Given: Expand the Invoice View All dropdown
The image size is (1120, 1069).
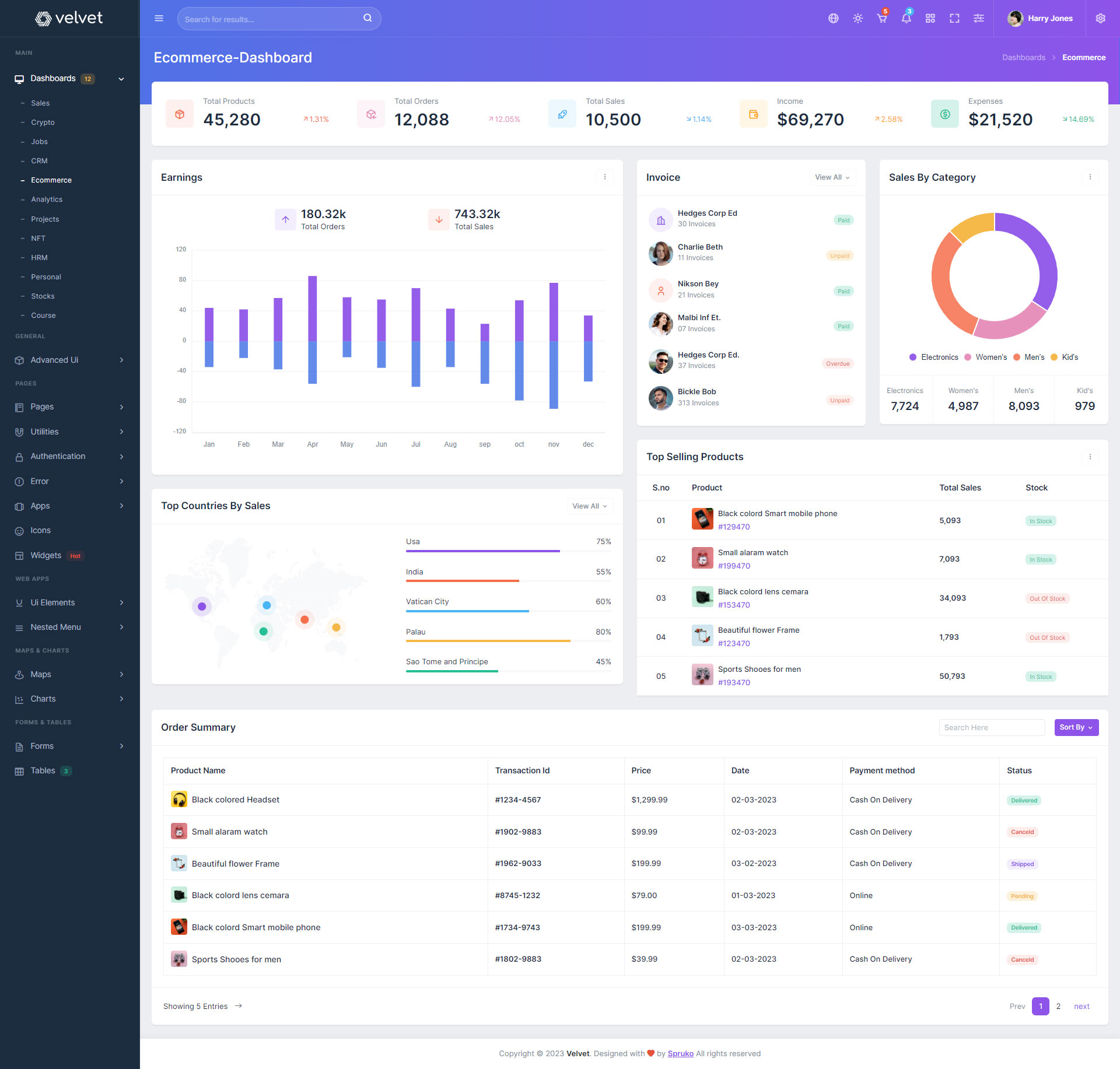Looking at the screenshot, I should (x=832, y=177).
